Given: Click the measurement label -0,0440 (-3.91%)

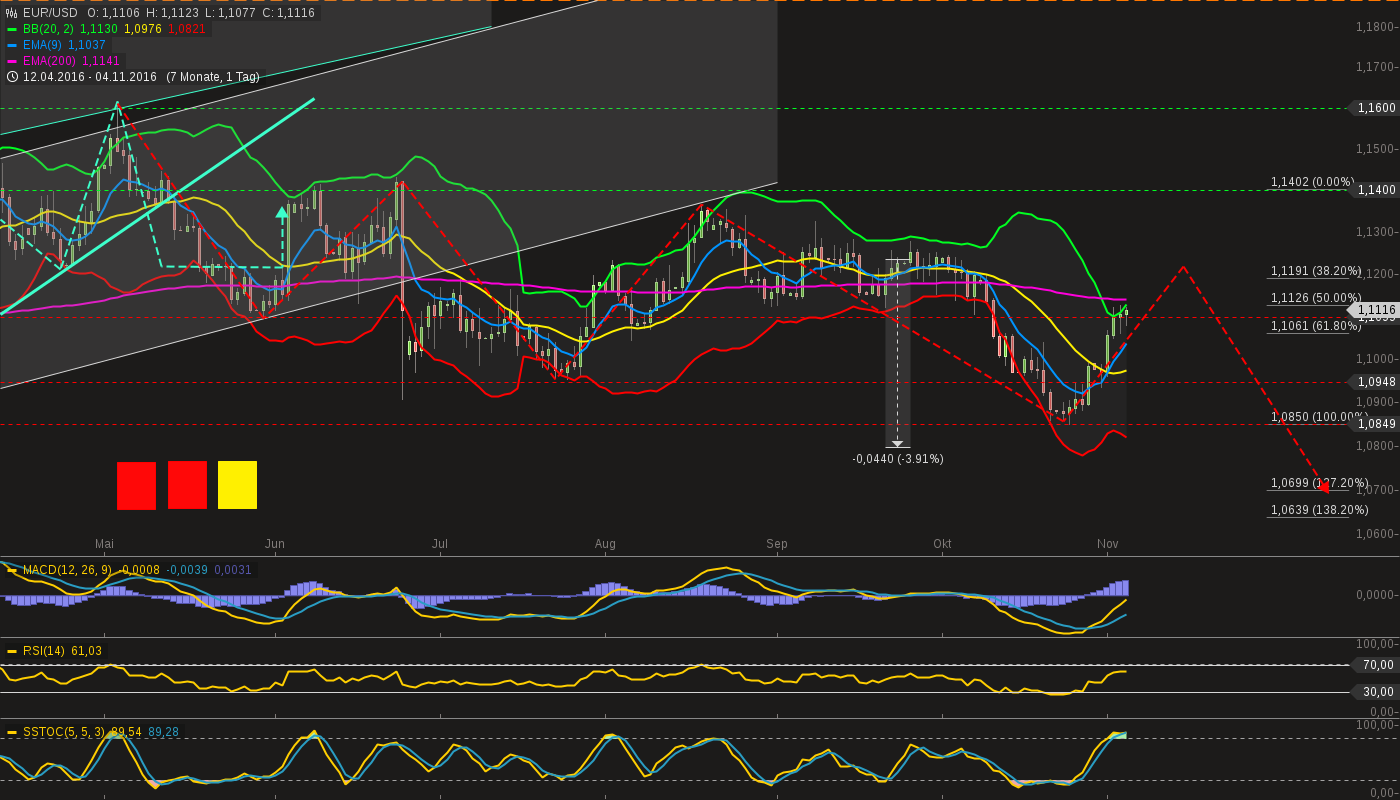Looking at the screenshot, I should [897, 459].
